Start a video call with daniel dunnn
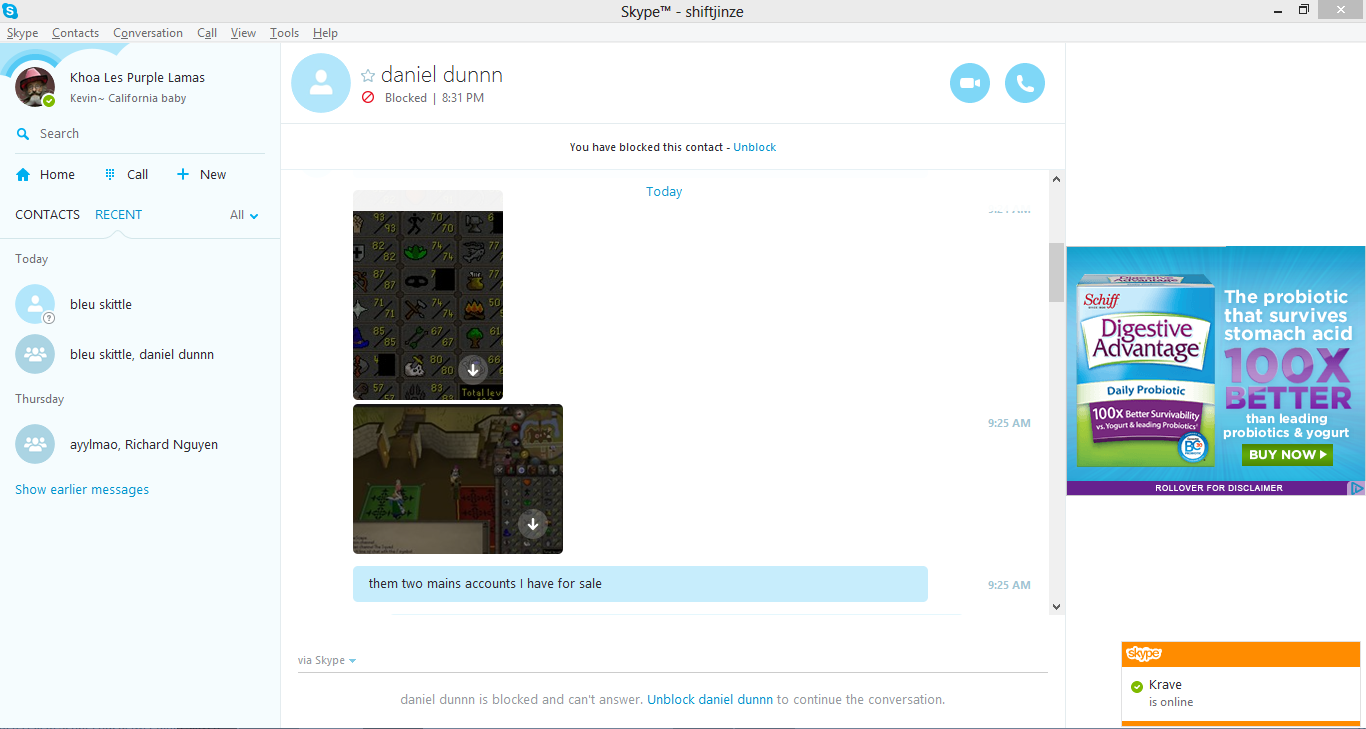1366x729 pixels. tap(969, 83)
